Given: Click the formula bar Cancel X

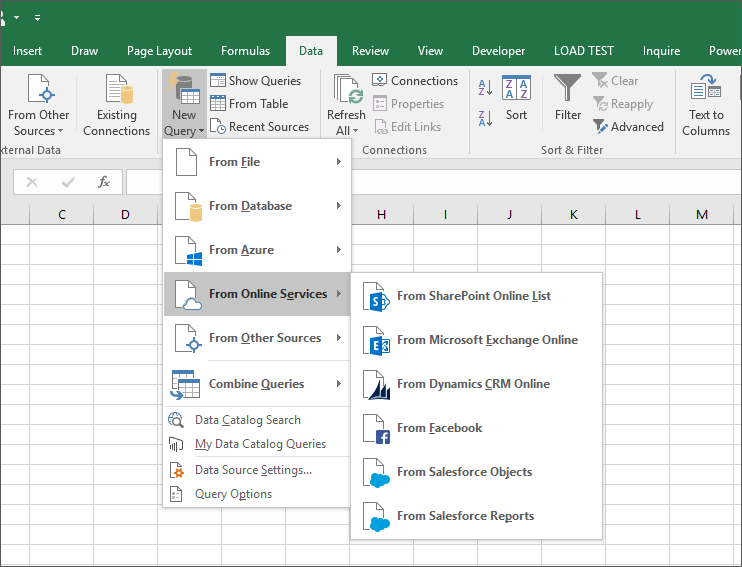Looking at the screenshot, I should pyautogui.click(x=32, y=182).
